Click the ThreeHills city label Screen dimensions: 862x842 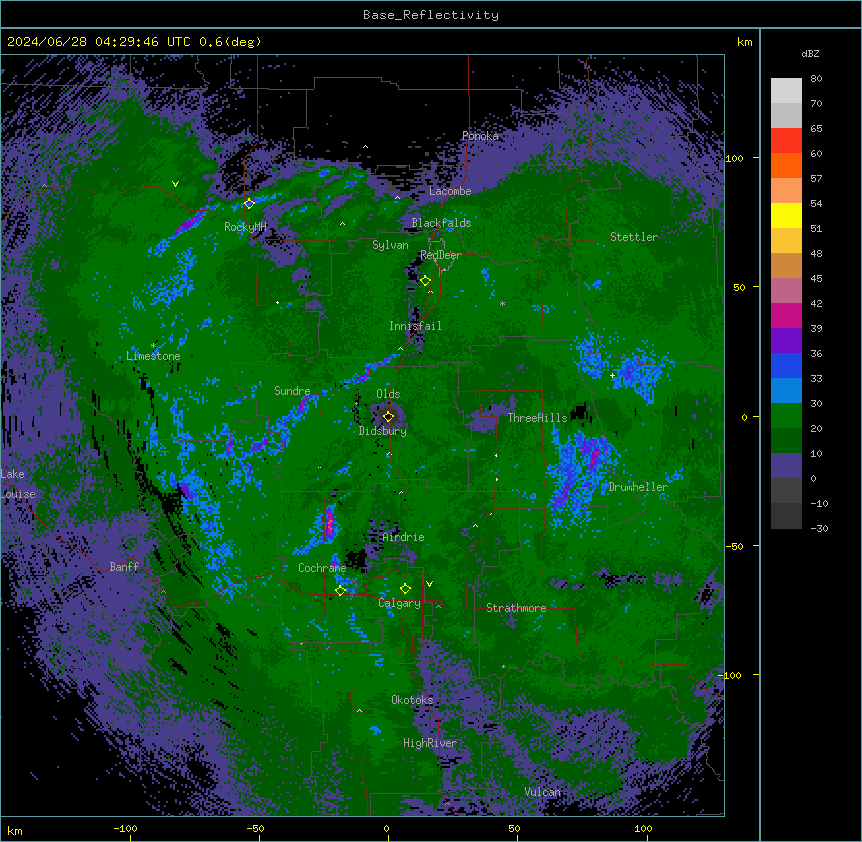pos(537,418)
